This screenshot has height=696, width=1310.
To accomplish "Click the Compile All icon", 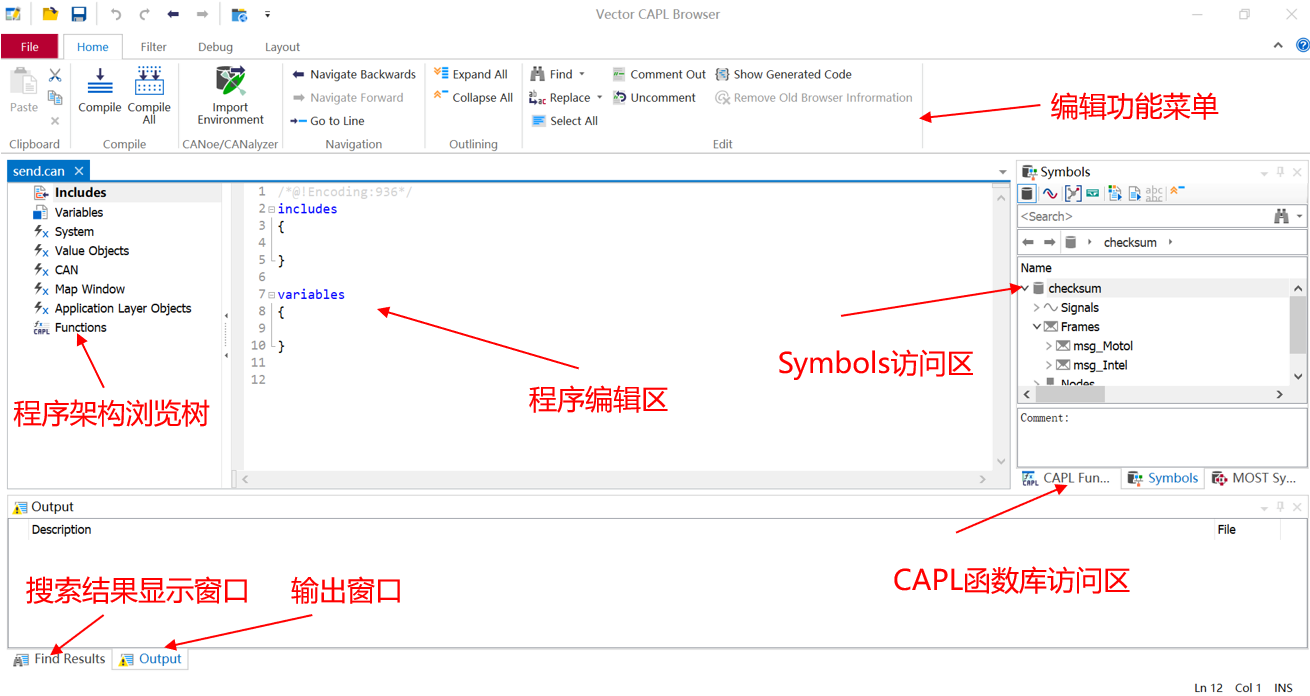I will point(149,81).
